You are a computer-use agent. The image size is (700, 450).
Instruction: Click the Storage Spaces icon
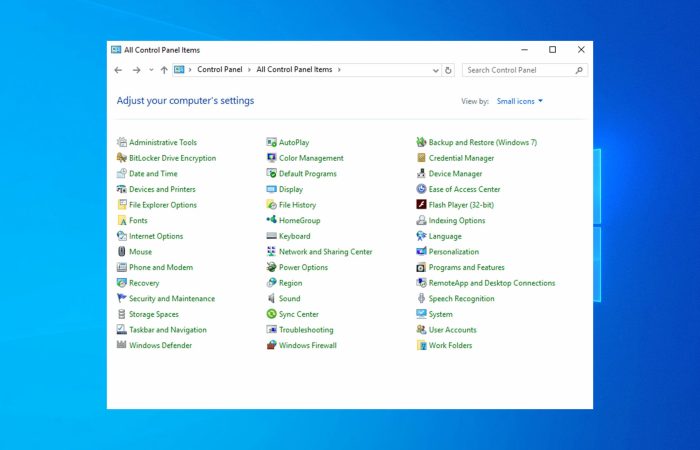click(x=121, y=314)
